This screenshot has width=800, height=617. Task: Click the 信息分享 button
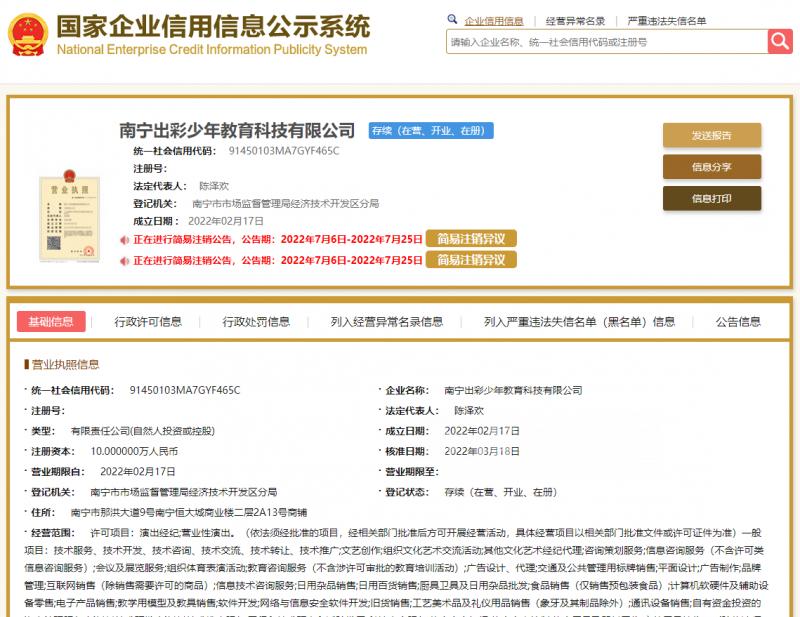coord(712,167)
